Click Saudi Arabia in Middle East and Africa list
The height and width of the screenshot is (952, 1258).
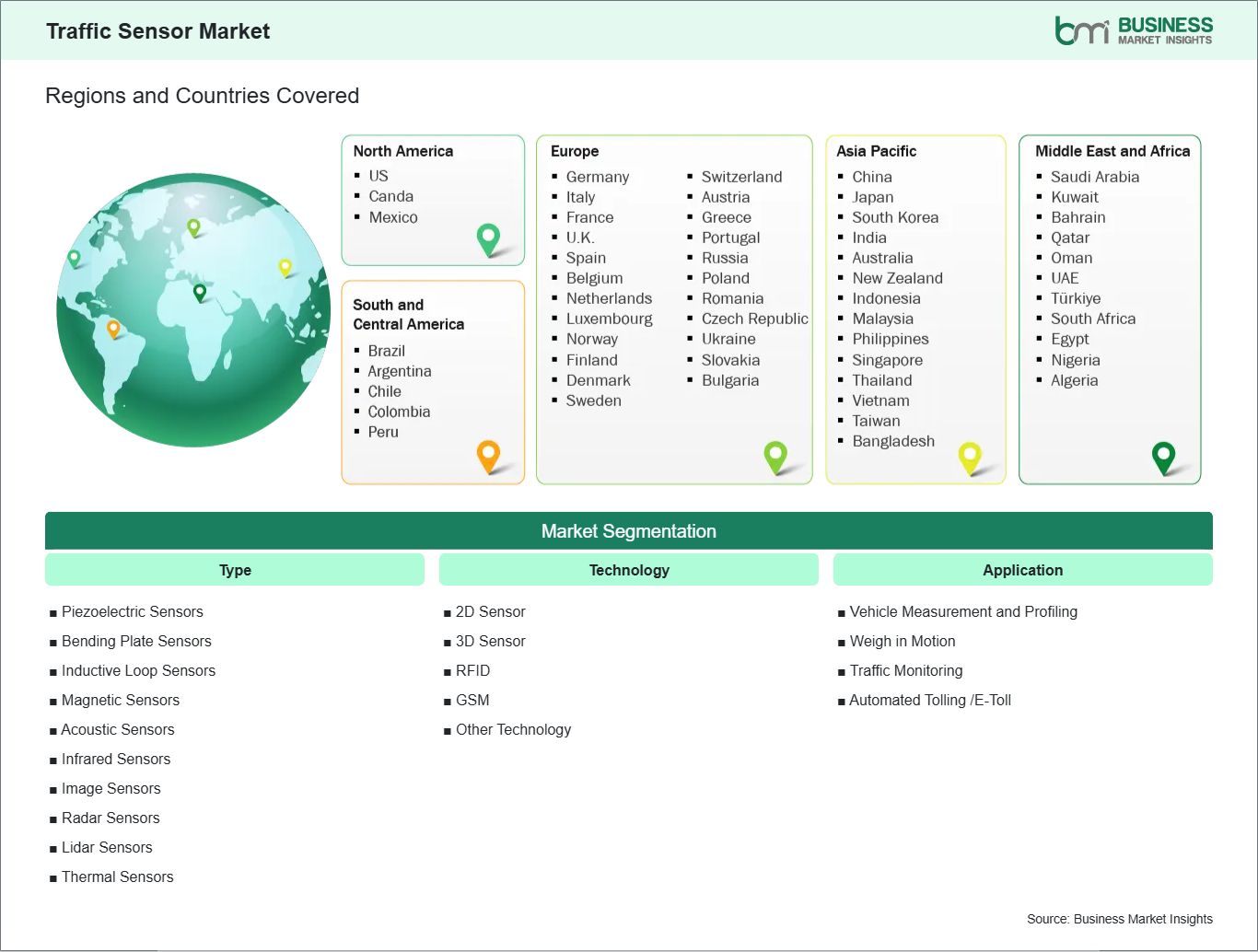1095,177
